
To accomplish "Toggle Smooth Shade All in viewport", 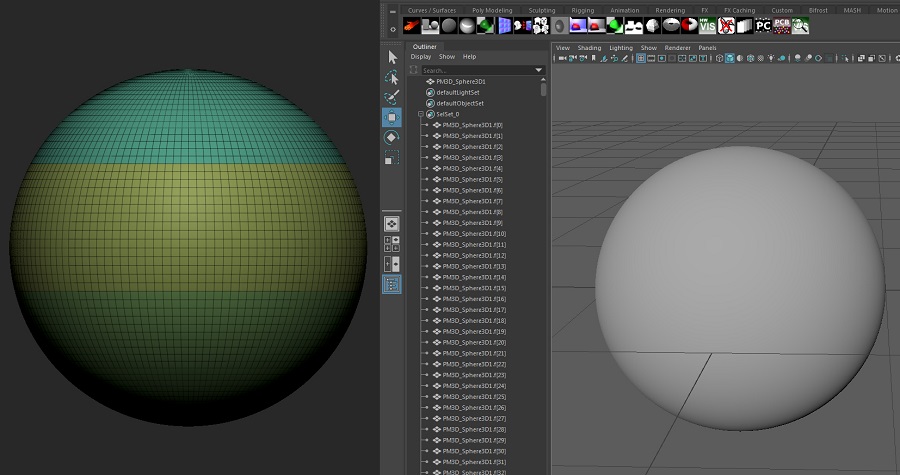I will (730, 58).
